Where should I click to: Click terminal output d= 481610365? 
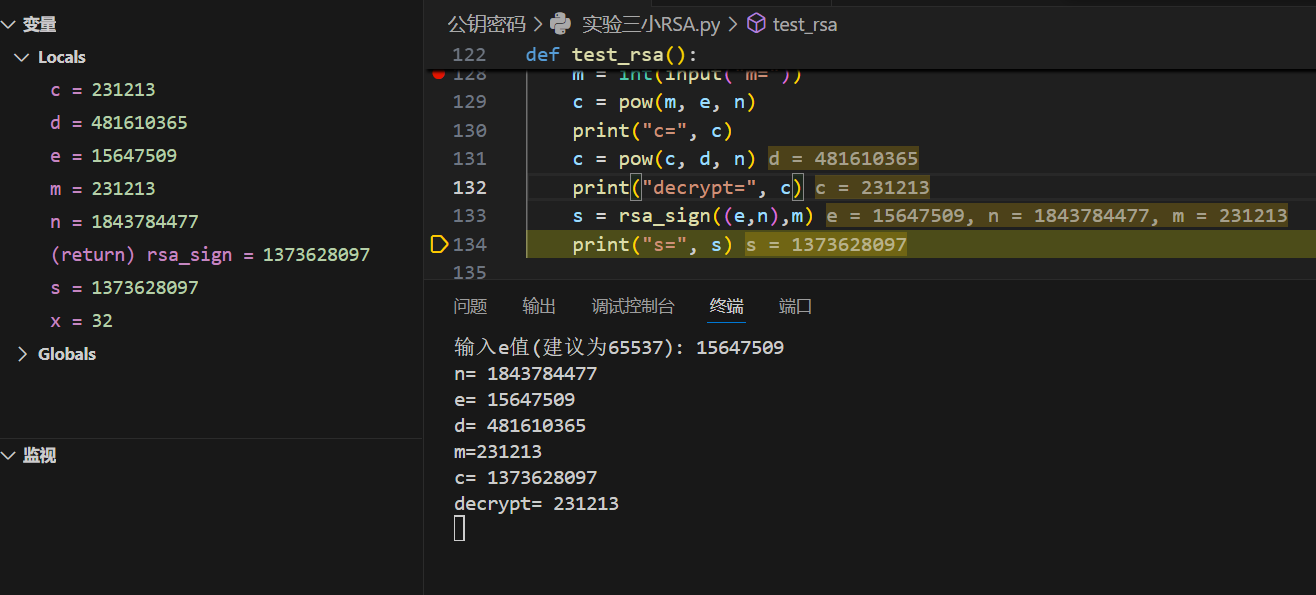[520, 426]
